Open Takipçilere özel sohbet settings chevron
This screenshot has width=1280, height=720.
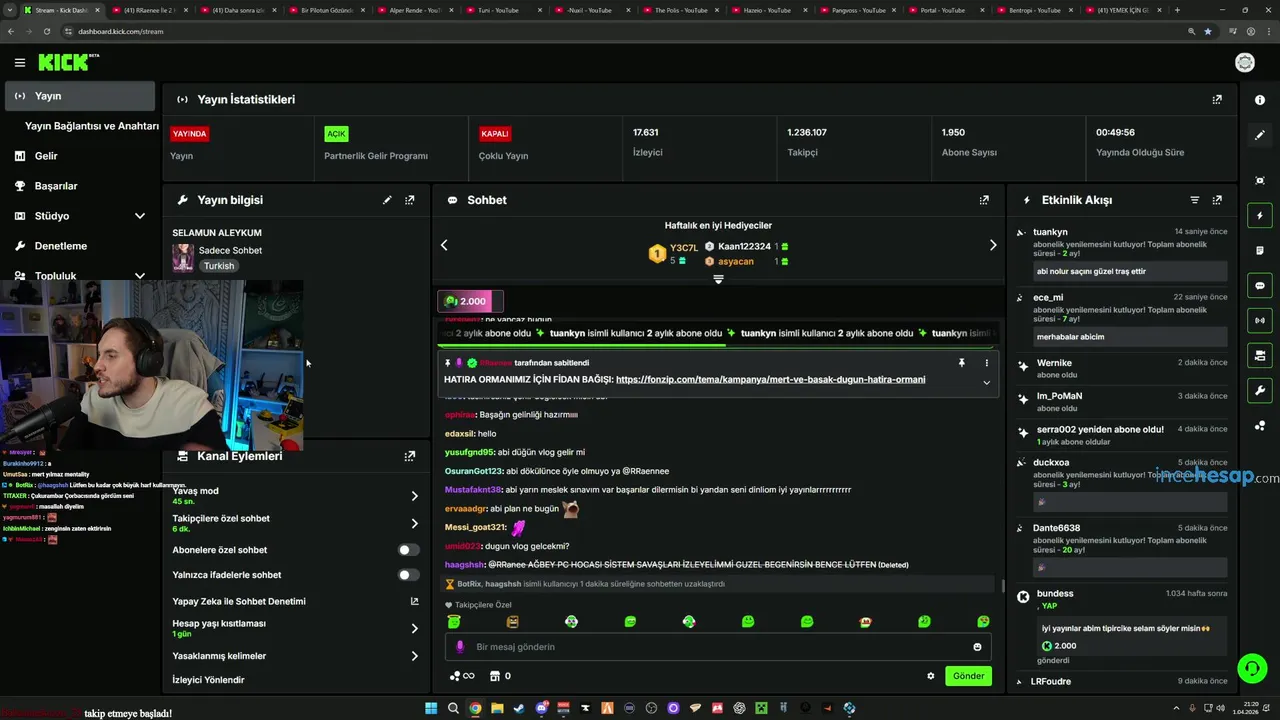coord(414,524)
